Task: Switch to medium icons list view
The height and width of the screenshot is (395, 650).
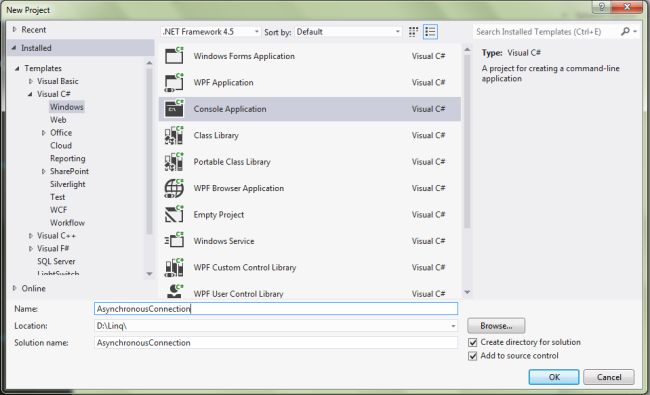Action: coord(430,32)
